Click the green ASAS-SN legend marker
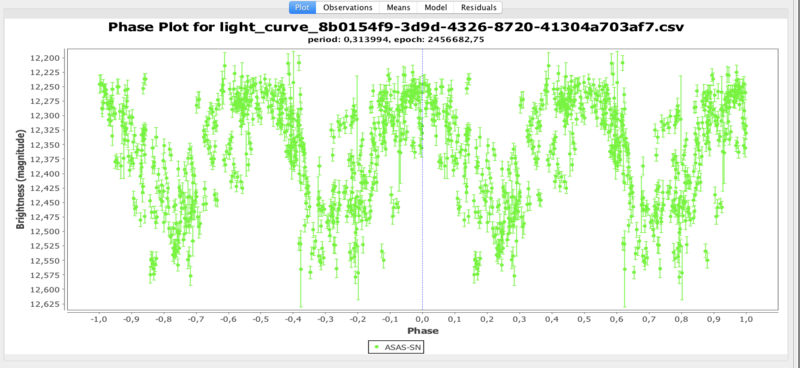Screen dimensions: 800x368 377,347
